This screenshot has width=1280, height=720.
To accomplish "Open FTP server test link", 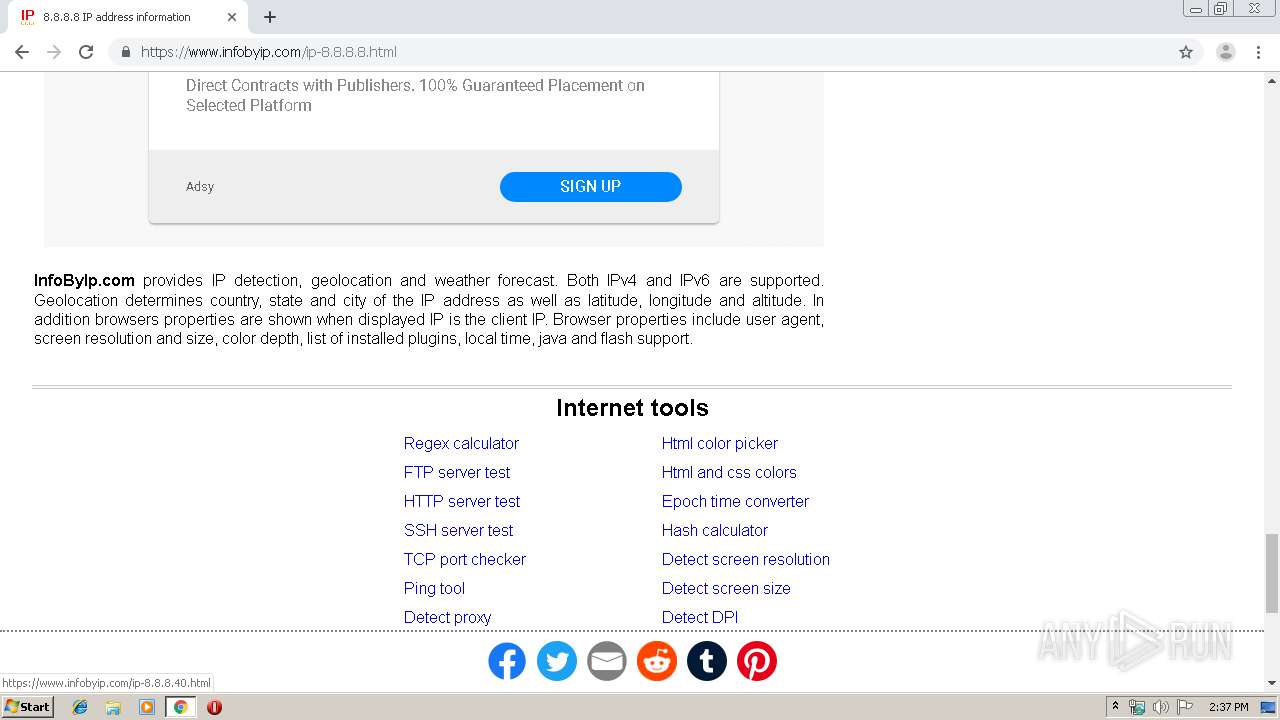I will (x=457, y=472).
